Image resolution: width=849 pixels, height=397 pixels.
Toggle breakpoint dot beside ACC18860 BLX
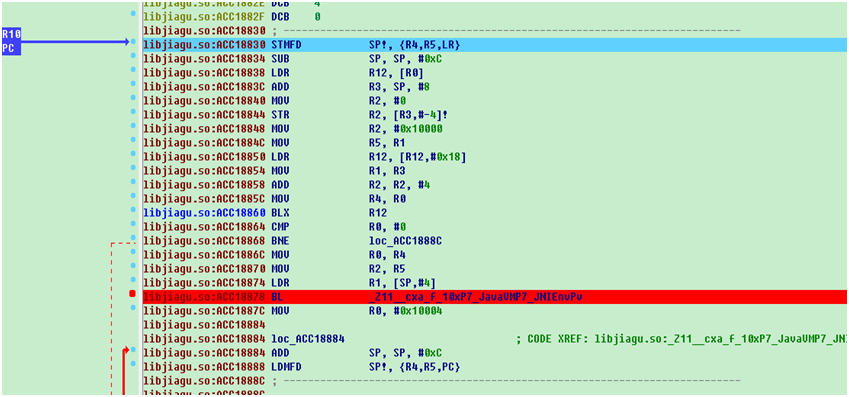(x=133, y=210)
